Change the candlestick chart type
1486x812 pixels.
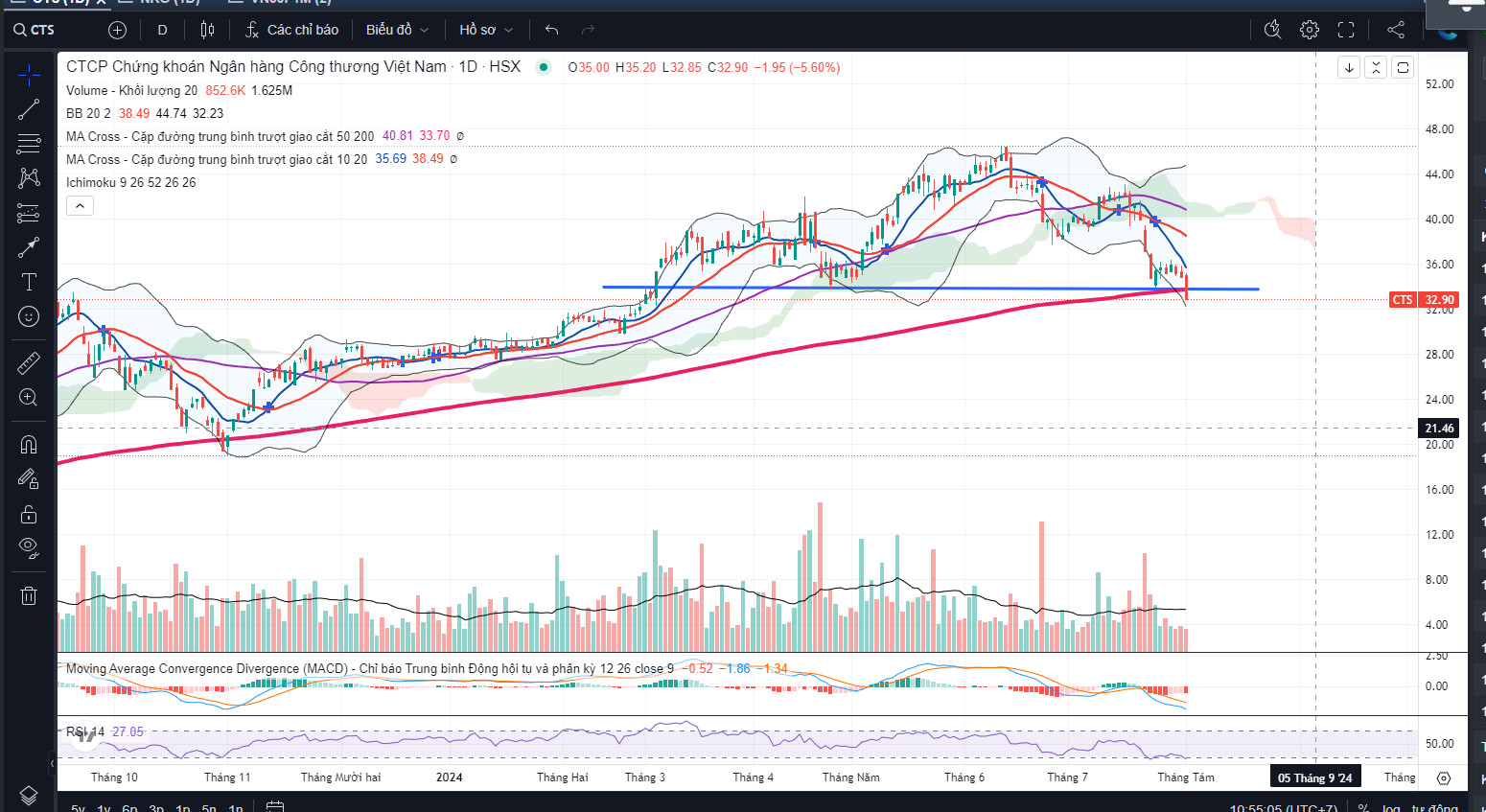coord(207,30)
